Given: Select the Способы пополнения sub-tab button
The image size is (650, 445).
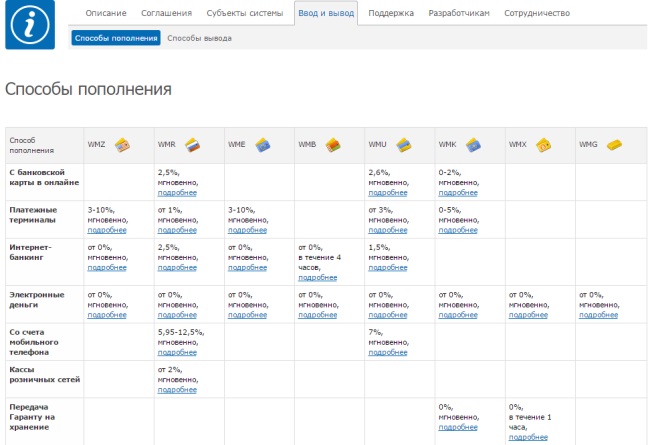Looking at the screenshot, I should pos(116,38).
